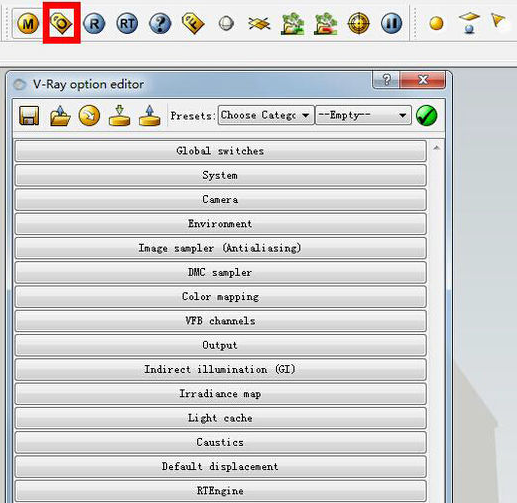Expand the Global switches rollout
Screen dimensions: 517x503
220,151
